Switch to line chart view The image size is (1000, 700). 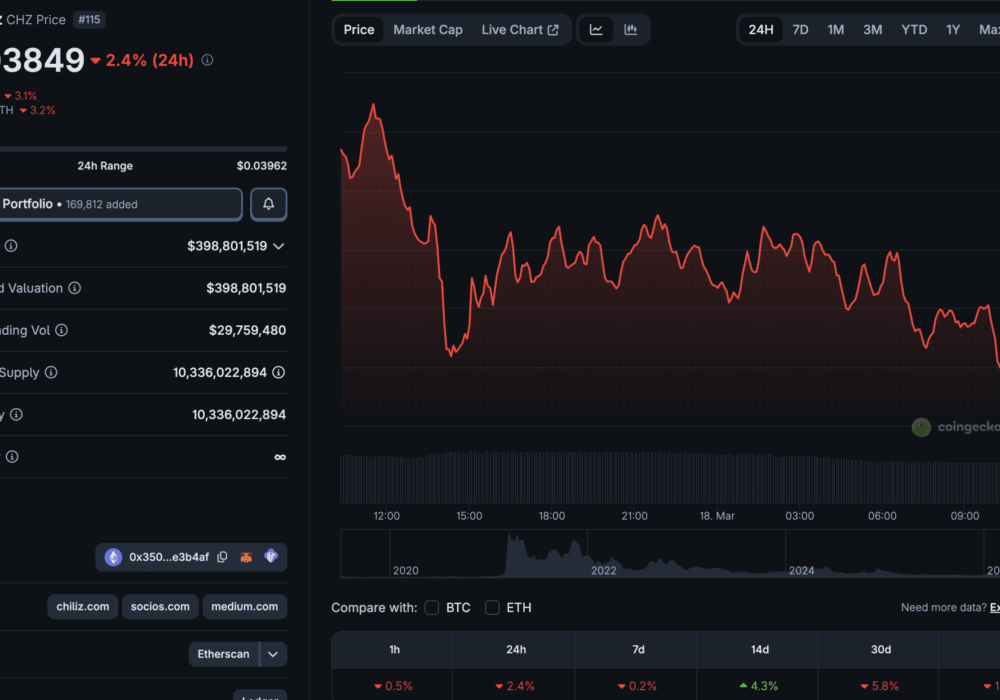point(596,30)
